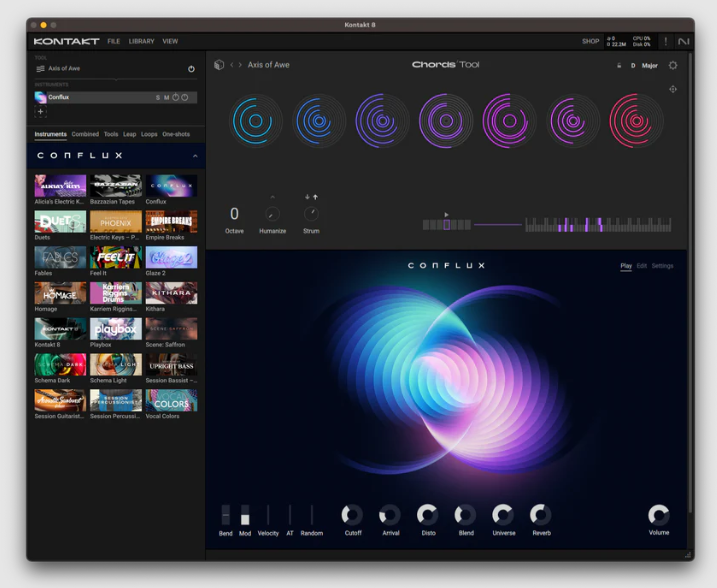Open the Vocal Colors library thumbnail

171,401
